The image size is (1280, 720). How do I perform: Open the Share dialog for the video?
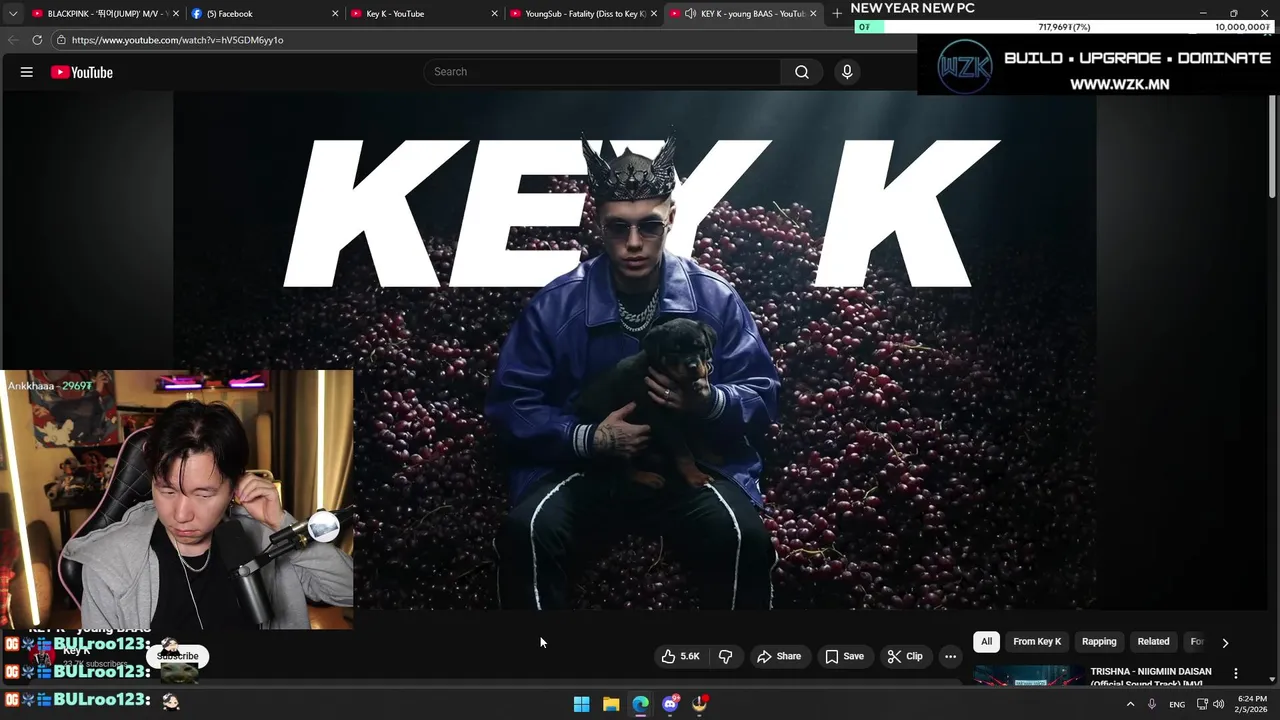coord(778,656)
